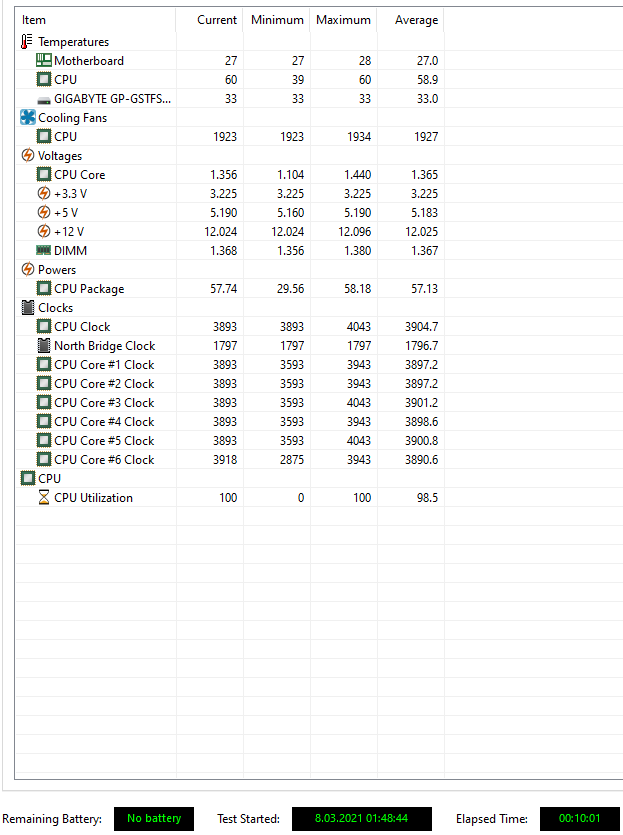Image resolution: width=623 pixels, height=835 pixels.
Task: Click the +12 V lightning icon
Action: 44,231
